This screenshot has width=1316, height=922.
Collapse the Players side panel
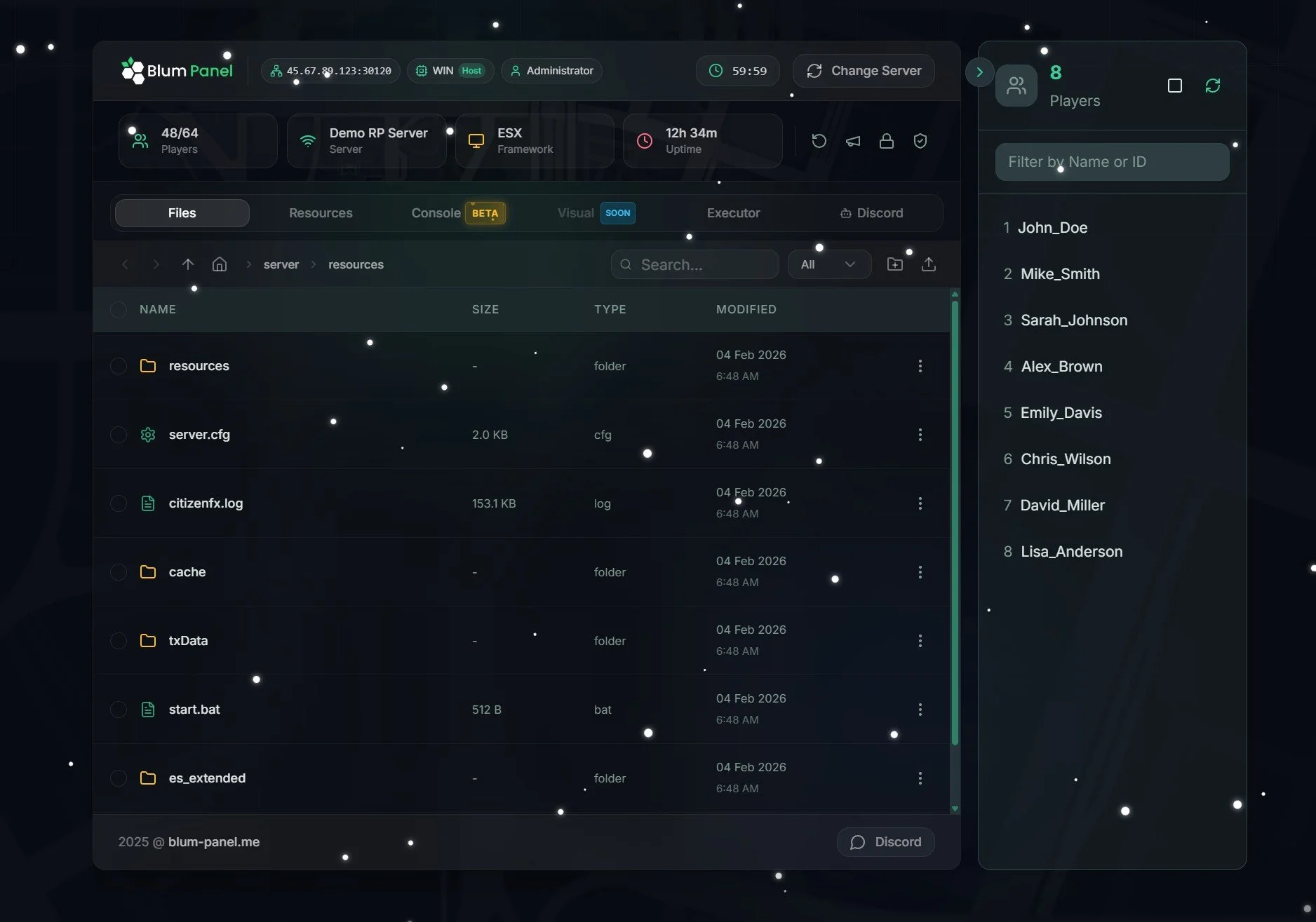tap(979, 72)
